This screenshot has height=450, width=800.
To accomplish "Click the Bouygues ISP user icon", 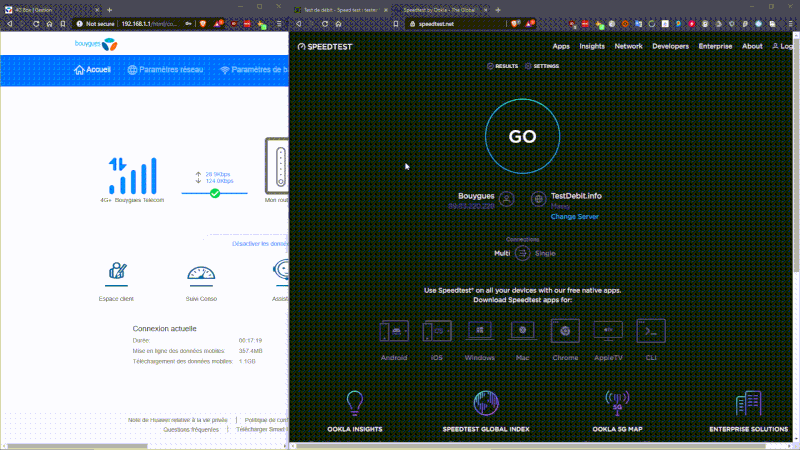I will 507,198.
